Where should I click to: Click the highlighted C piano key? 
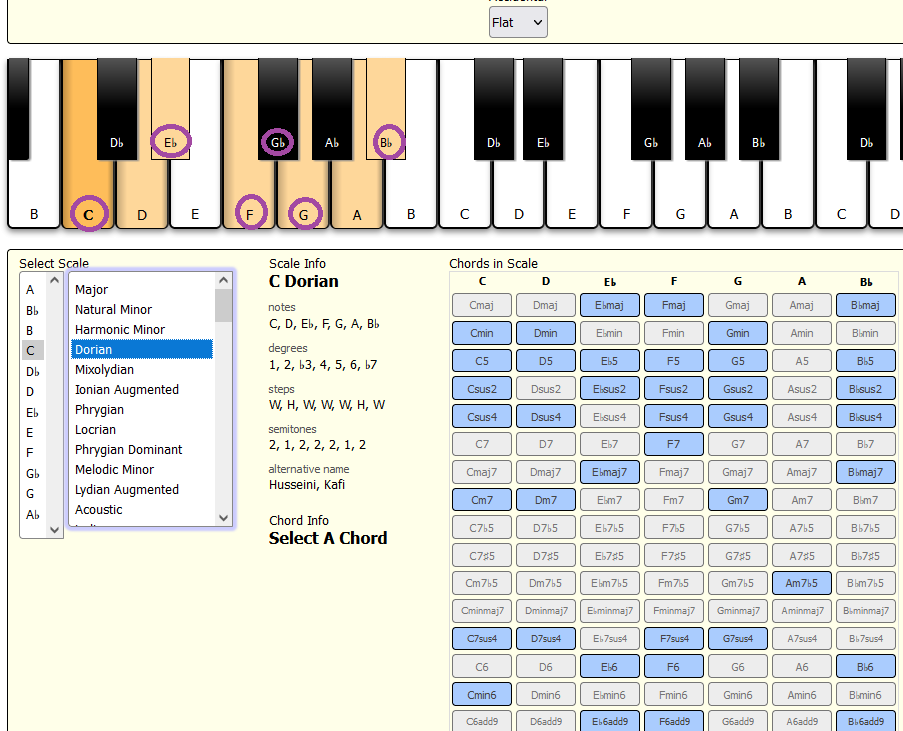[x=88, y=196]
